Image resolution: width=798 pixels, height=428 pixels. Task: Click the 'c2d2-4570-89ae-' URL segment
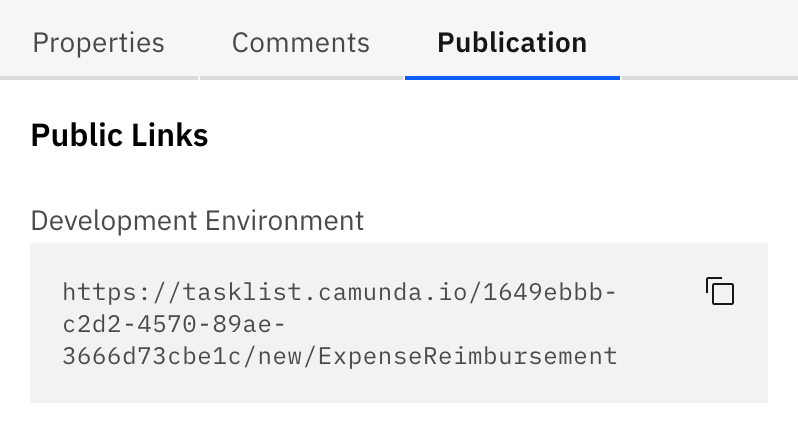pyautogui.click(x=174, y=324)
